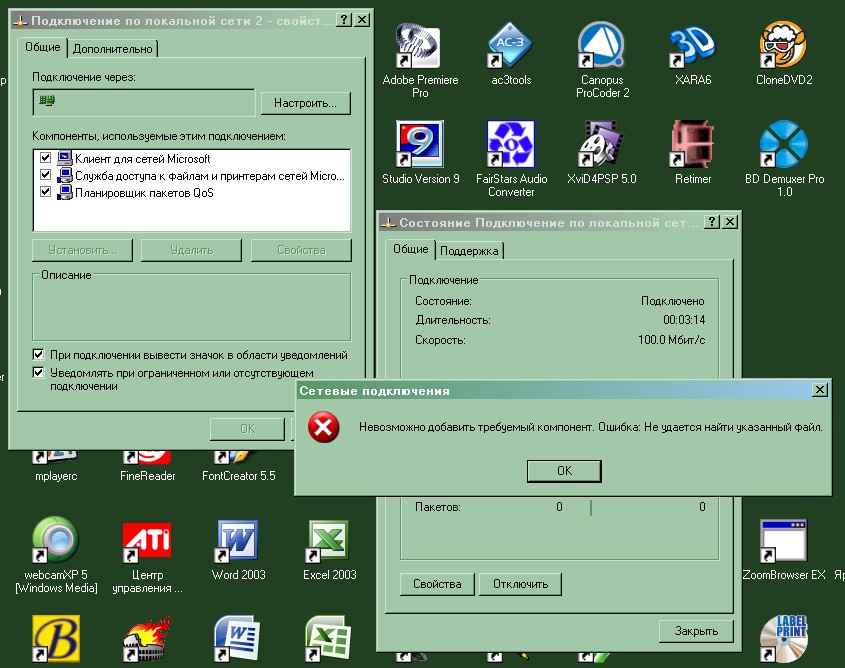Open the newer Excel shortcut in the bottom icon row
The width and height of the screenshot is (845, 668).
point(329,638)
